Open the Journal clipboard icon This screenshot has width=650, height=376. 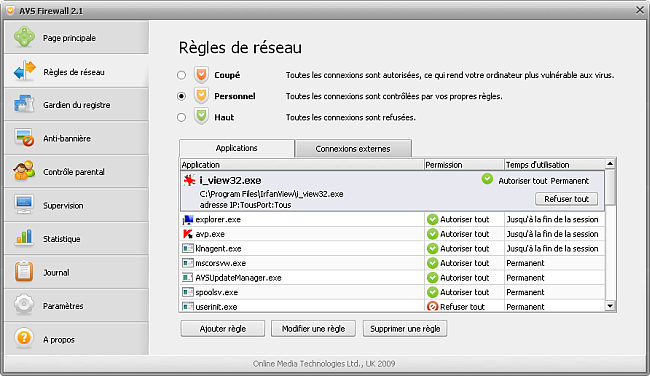24,271
